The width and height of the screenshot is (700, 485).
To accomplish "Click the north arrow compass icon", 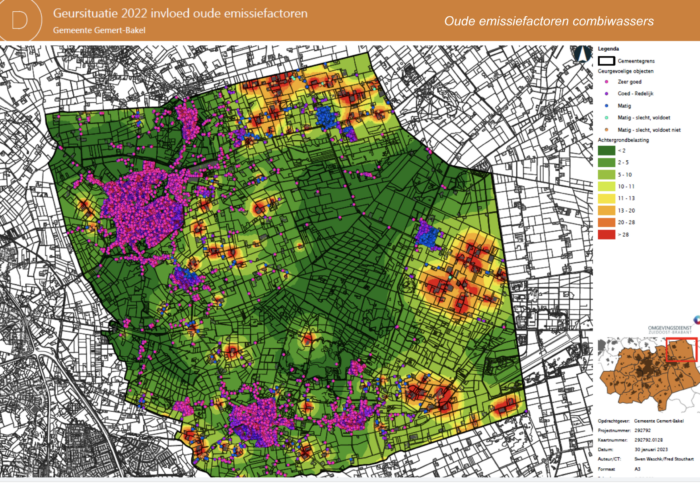I will tap(581, 54).
